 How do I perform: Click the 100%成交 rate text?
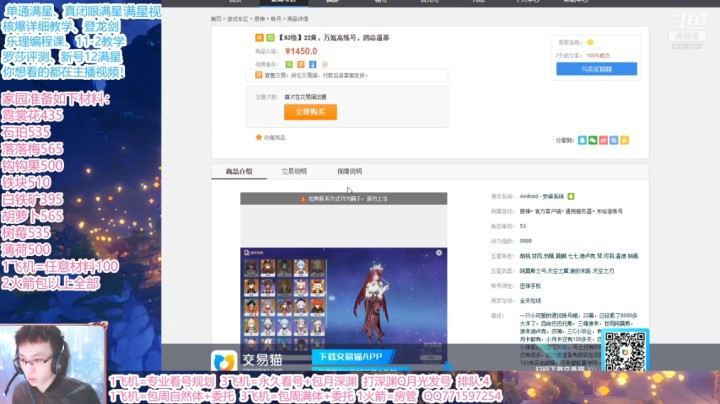(598, 56)
